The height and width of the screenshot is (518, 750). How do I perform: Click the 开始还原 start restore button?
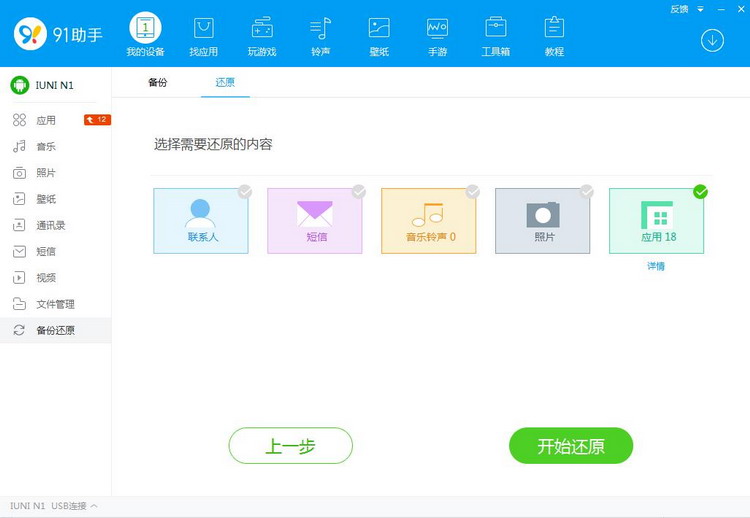pyautogui.click(x=570, y=446)
